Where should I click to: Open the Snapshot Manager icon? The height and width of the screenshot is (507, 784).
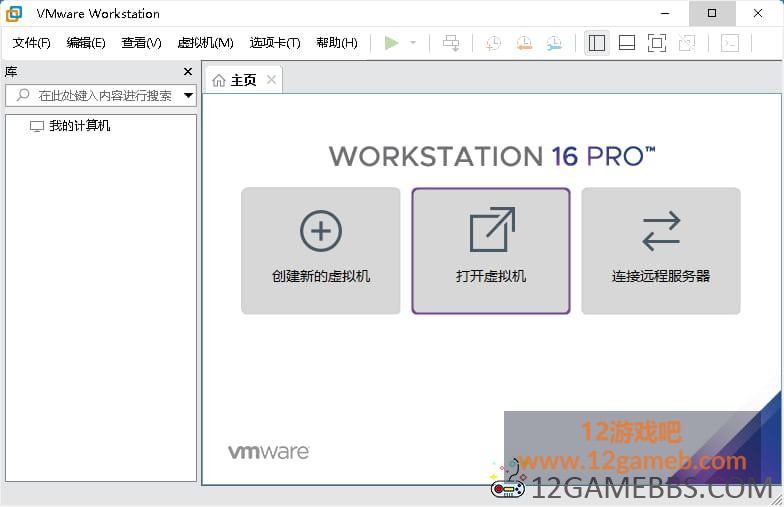(554, 43)
